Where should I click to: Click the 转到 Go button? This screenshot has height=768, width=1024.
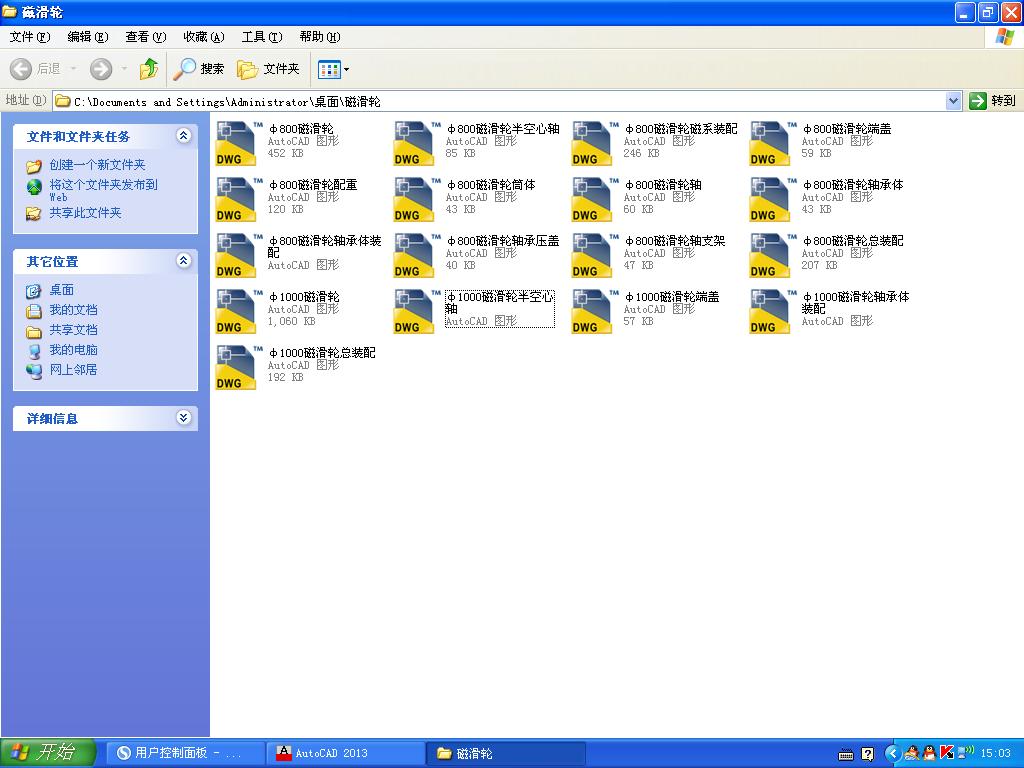pyautogui.click(x=992, y=101)
